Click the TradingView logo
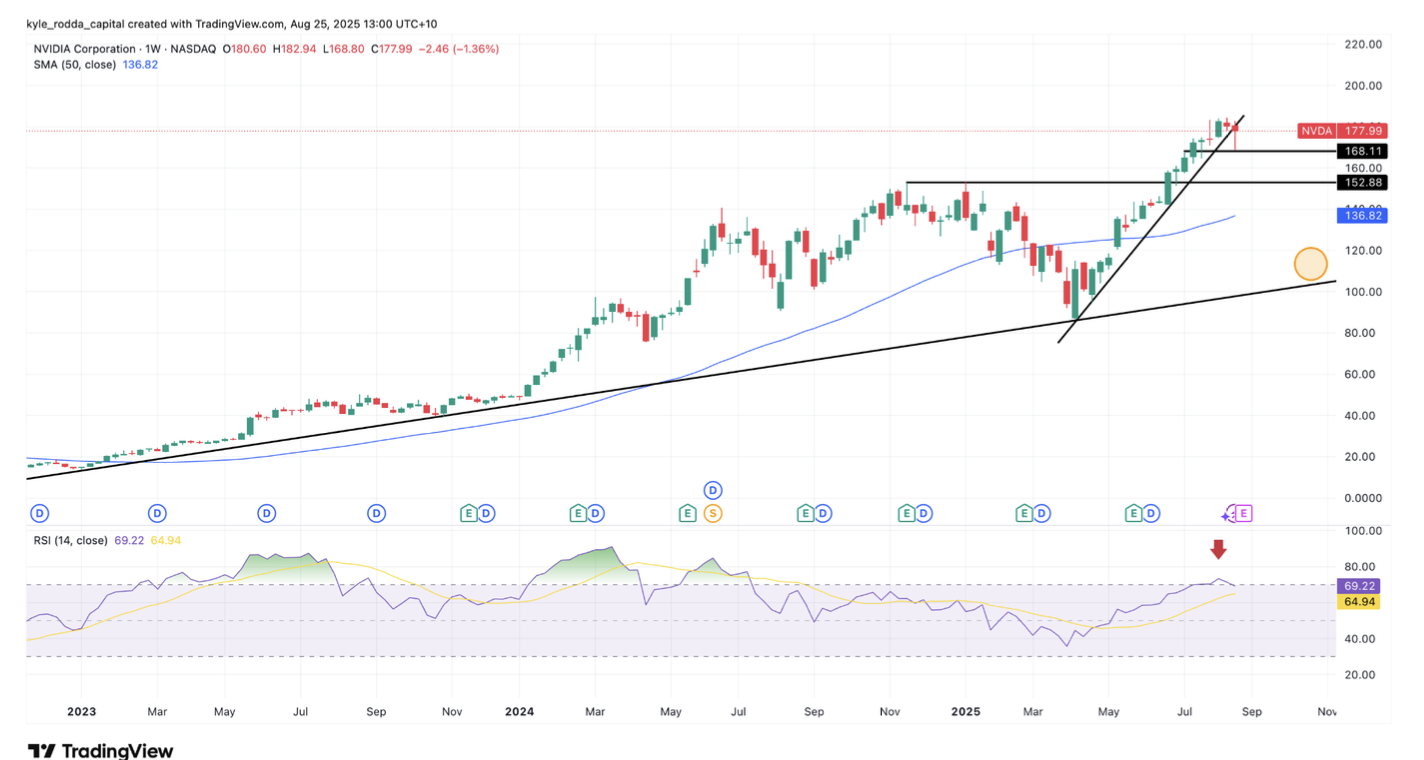Screen dimensions: 1424x760 click(x=100, y=750)
